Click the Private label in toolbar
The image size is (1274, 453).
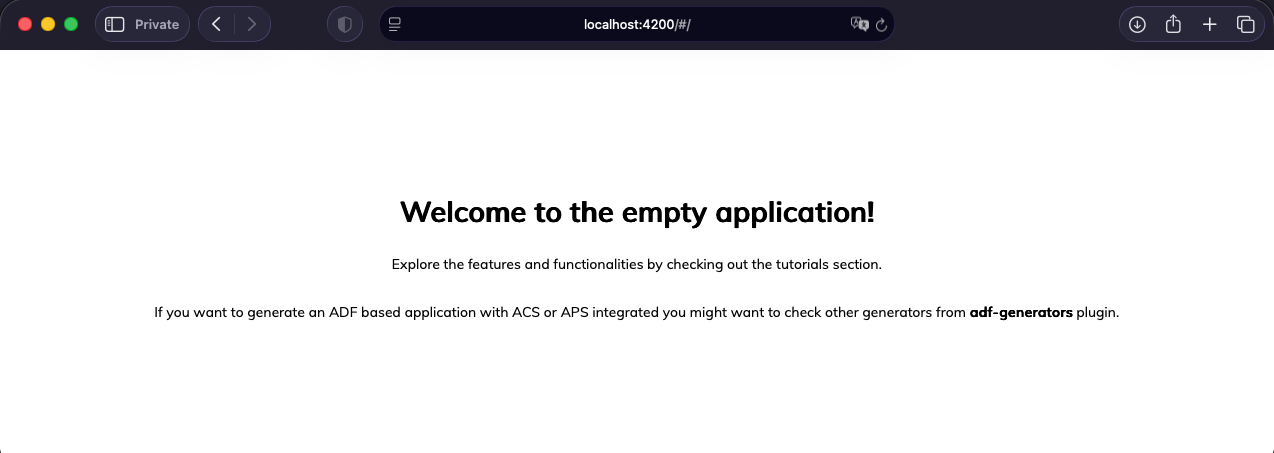coord(157,24)
